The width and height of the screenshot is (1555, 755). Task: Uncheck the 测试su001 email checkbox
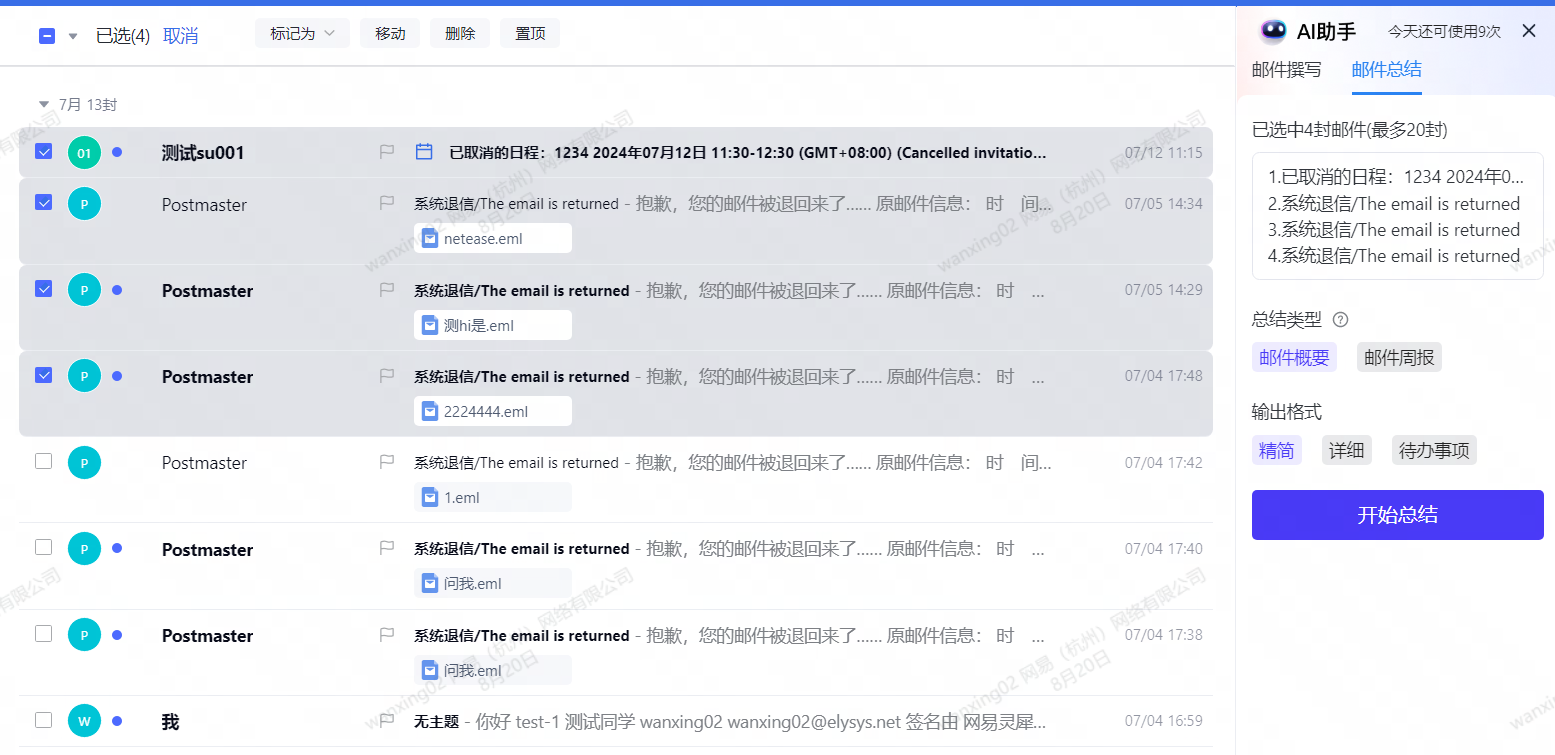(43, 152)
